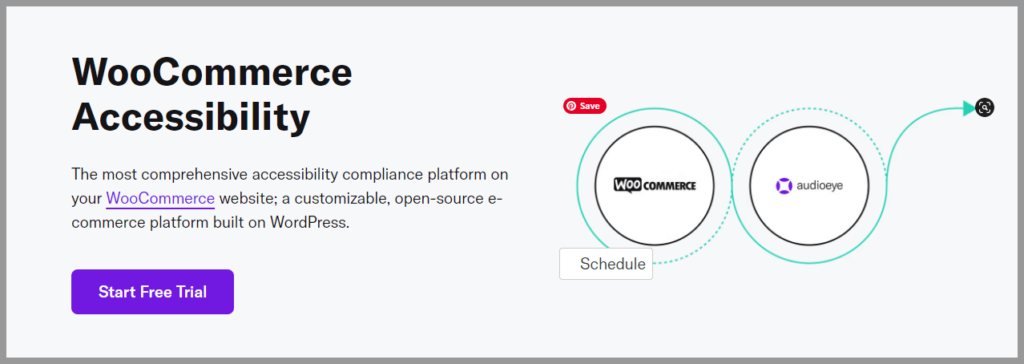Click the WooCommerce Accessibility heading
The height and width of the screenshot is (364, 1024).
[212, 95]
